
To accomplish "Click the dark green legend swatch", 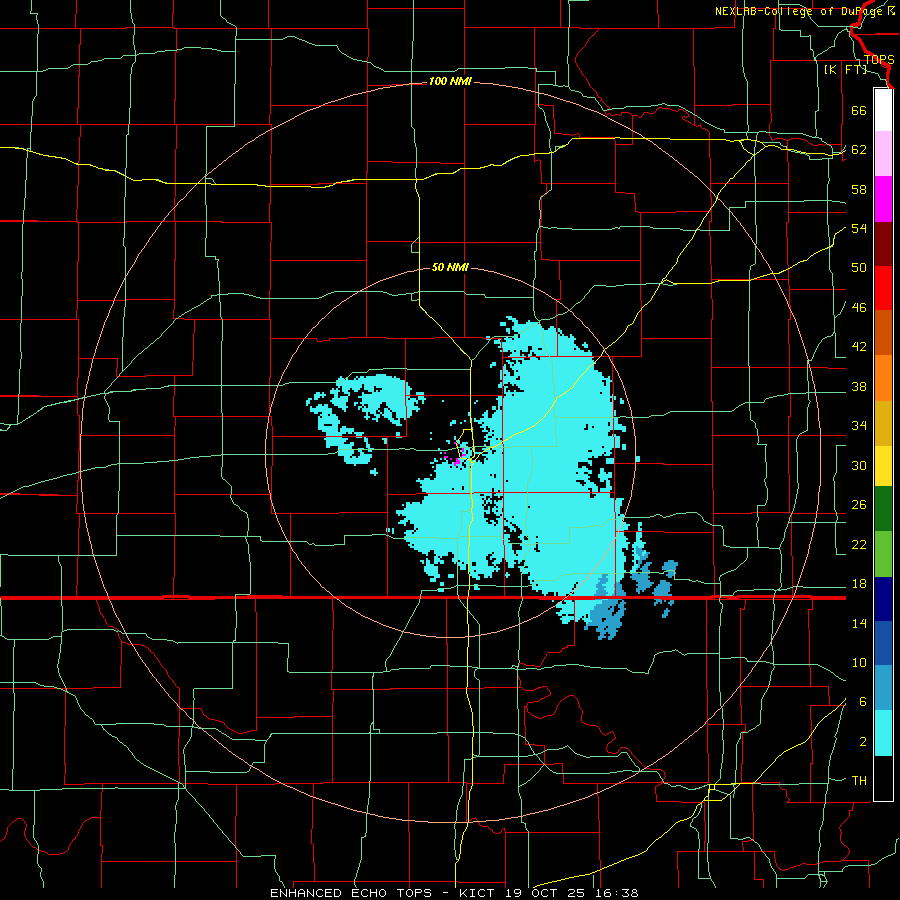I will pos(883,509).
